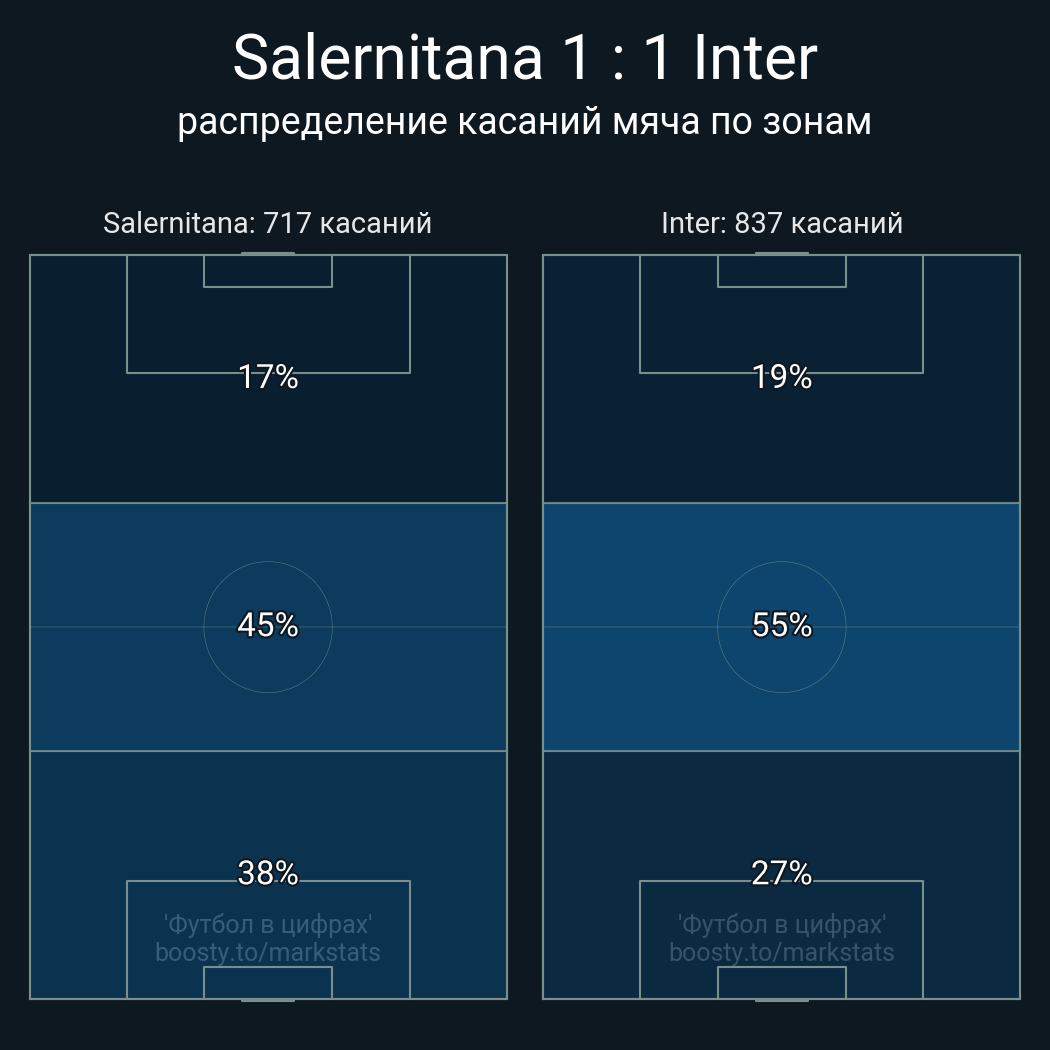
Task: Click the 17% label on Salernitana pitch
Action: tap(268, 377)
